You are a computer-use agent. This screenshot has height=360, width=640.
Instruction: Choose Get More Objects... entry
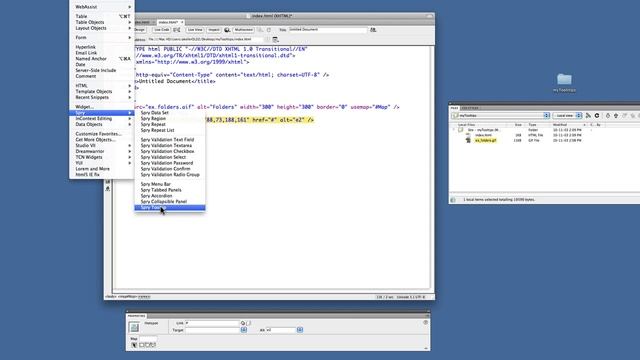(x=102, y=140)
